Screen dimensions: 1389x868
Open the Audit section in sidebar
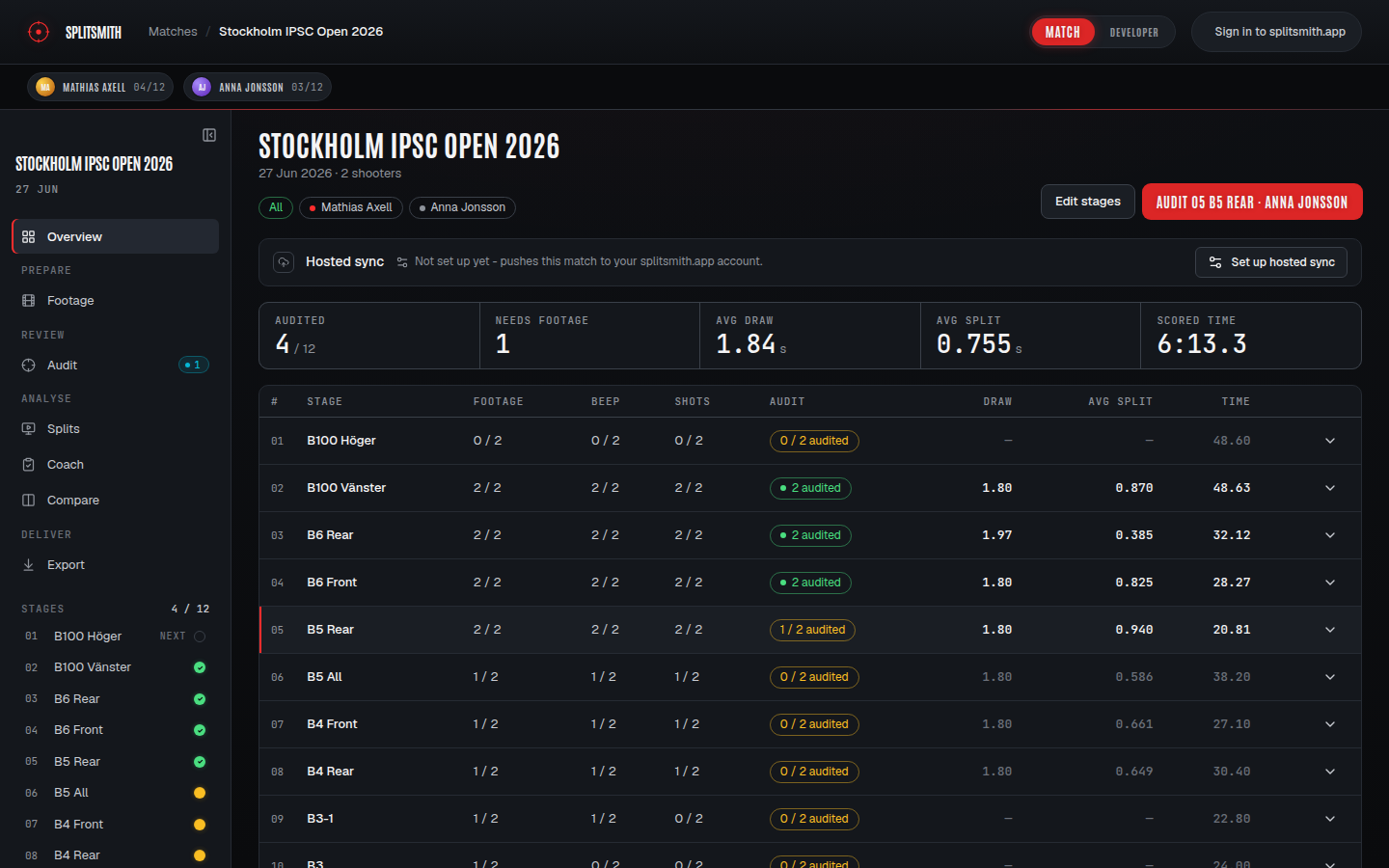coord(116,366)
